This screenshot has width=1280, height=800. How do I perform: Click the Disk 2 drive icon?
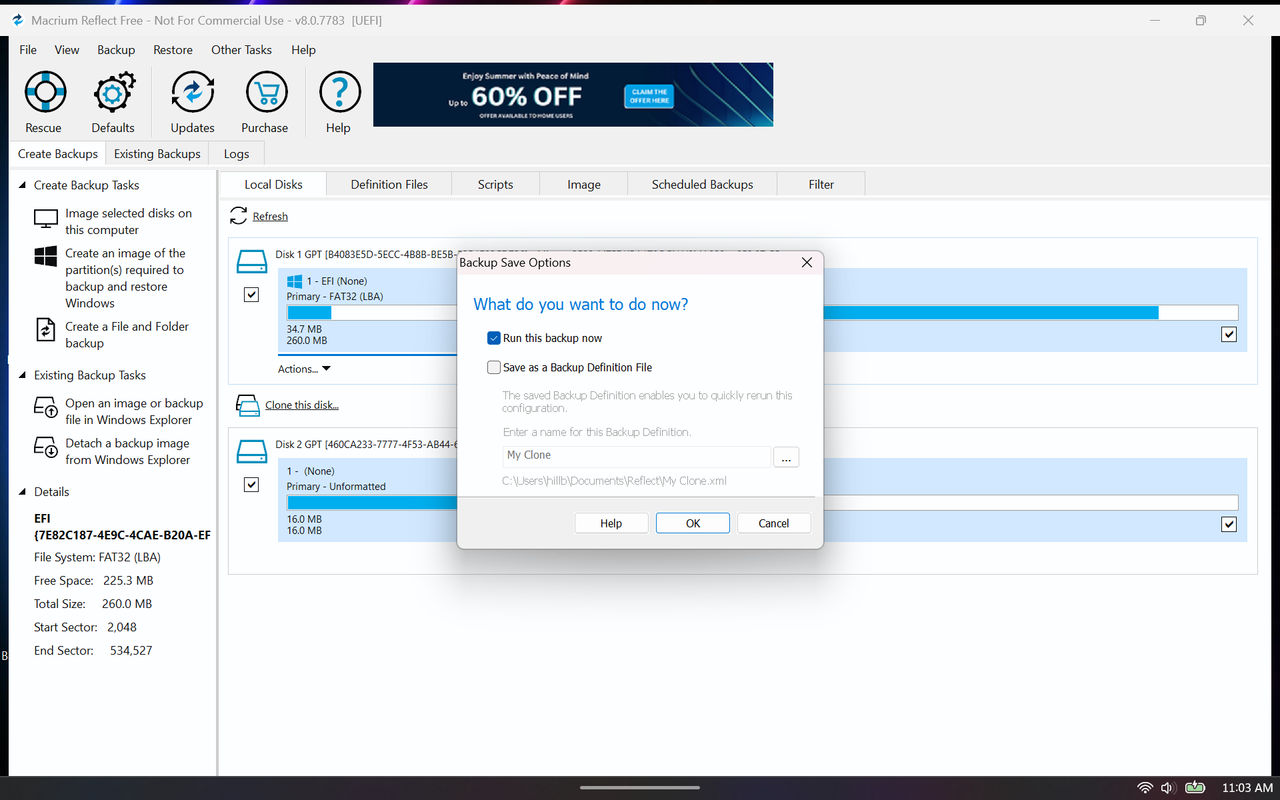point(251,452)
